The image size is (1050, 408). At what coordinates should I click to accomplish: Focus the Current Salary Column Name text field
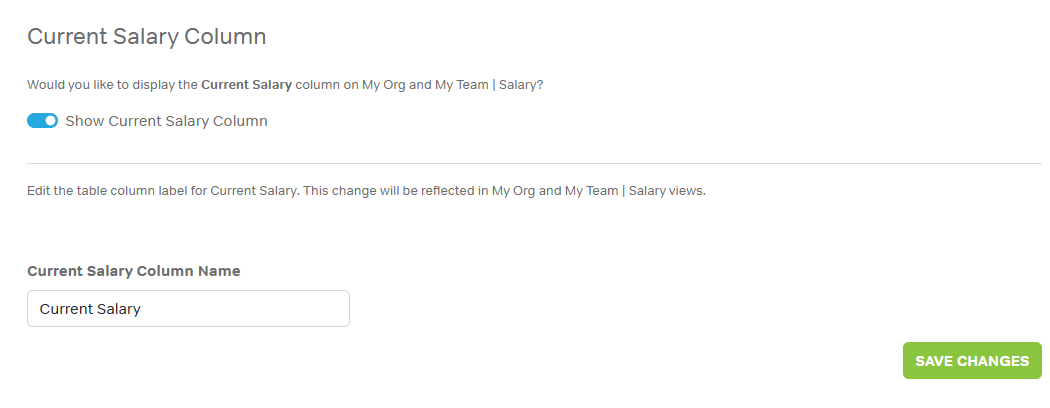[x=188, y=309]
